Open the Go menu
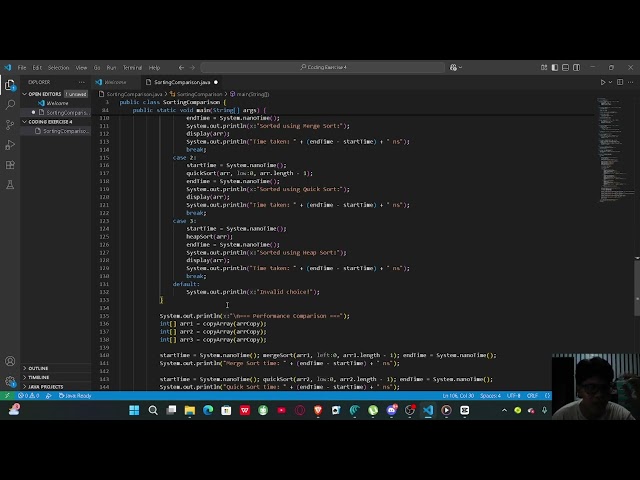The height and width of the screenshot is (480, 640). (x=97, y=68)
